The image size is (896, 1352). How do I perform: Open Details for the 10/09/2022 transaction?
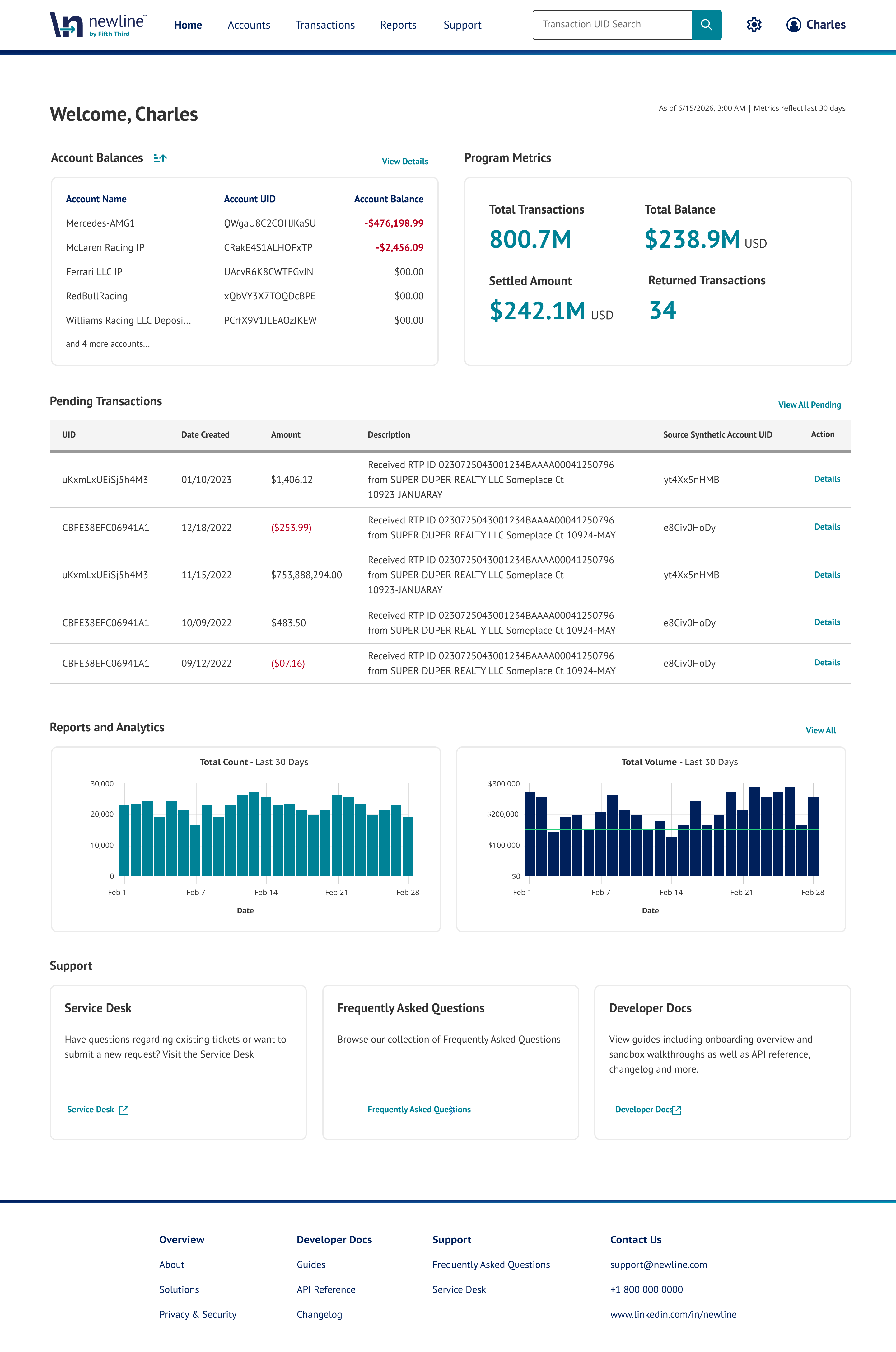tap(827, 622)
